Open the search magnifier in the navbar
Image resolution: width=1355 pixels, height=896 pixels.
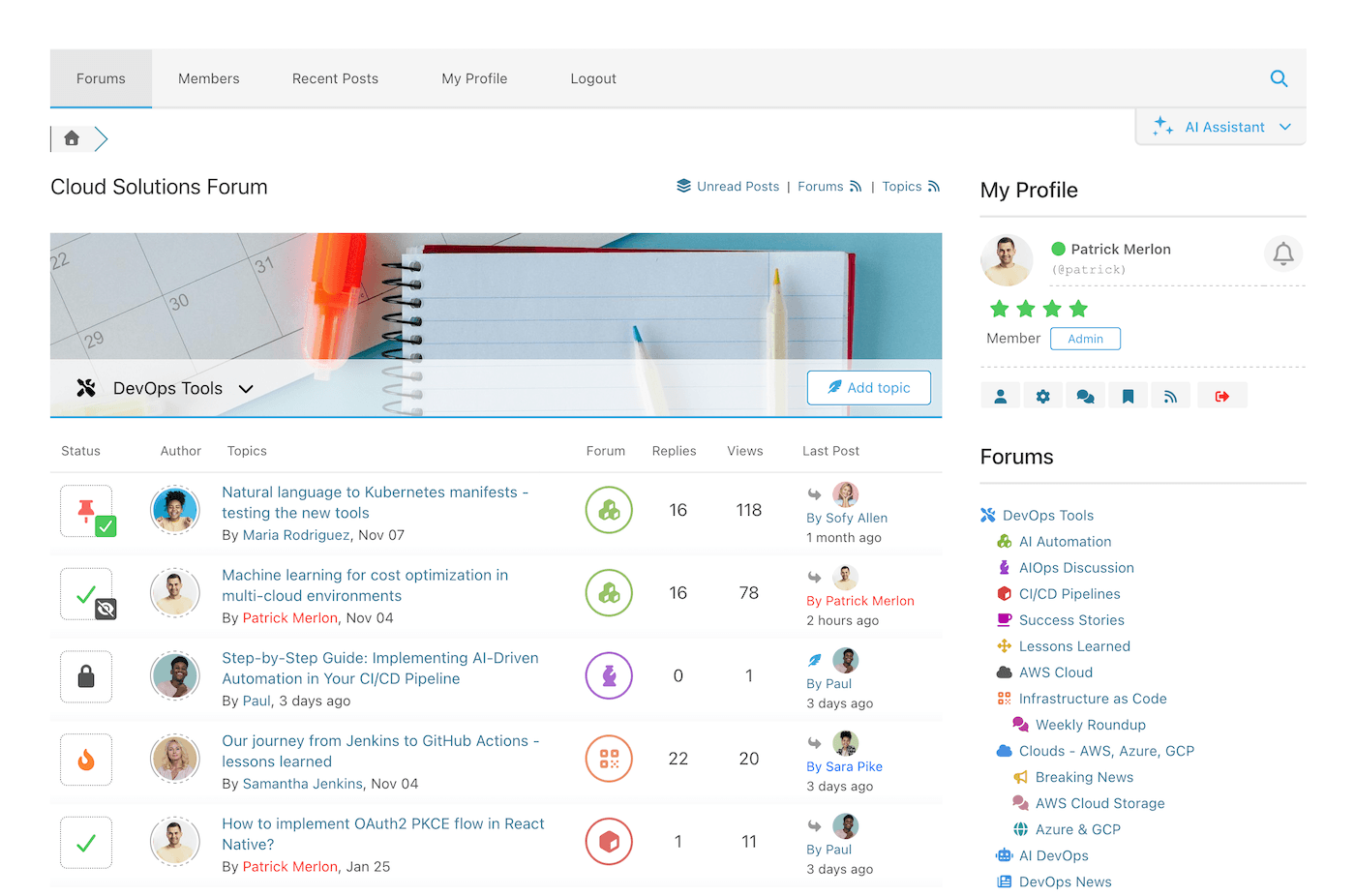pyautogui.click(x=1279, y=78)
